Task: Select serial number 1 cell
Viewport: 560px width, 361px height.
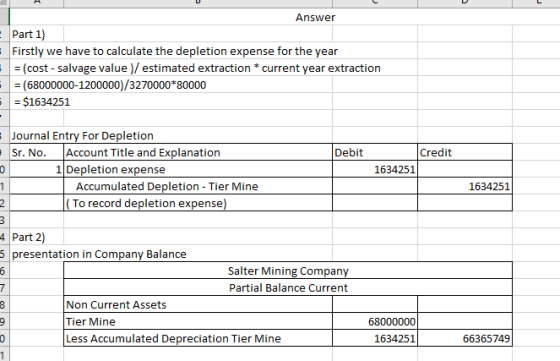Action: click(x=36, y=169)
